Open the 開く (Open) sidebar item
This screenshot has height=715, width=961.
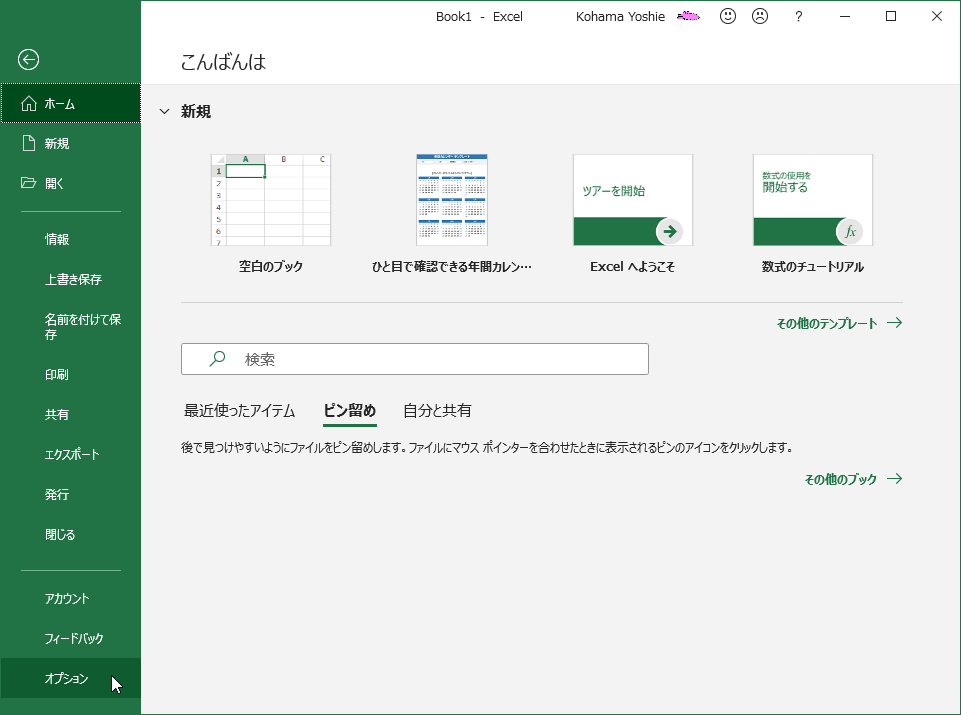click(x=58, y=182)
